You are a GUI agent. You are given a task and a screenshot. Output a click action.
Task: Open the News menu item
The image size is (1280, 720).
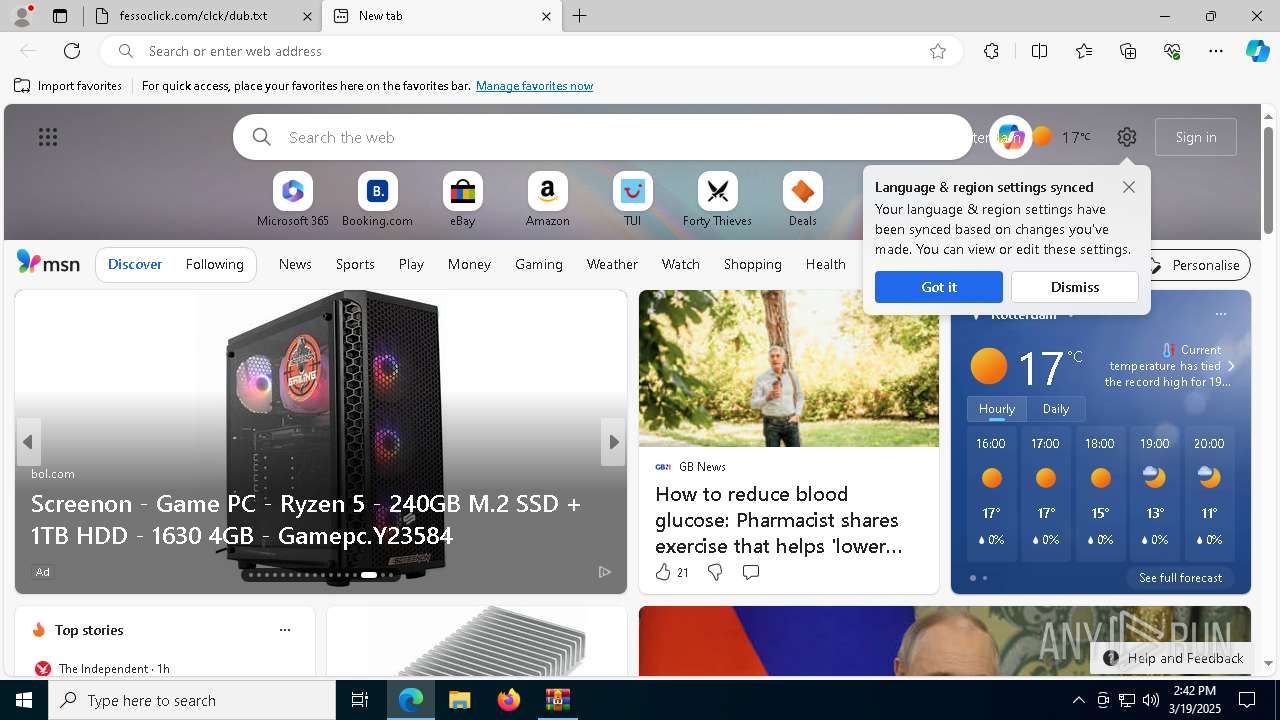coord(295,264)
